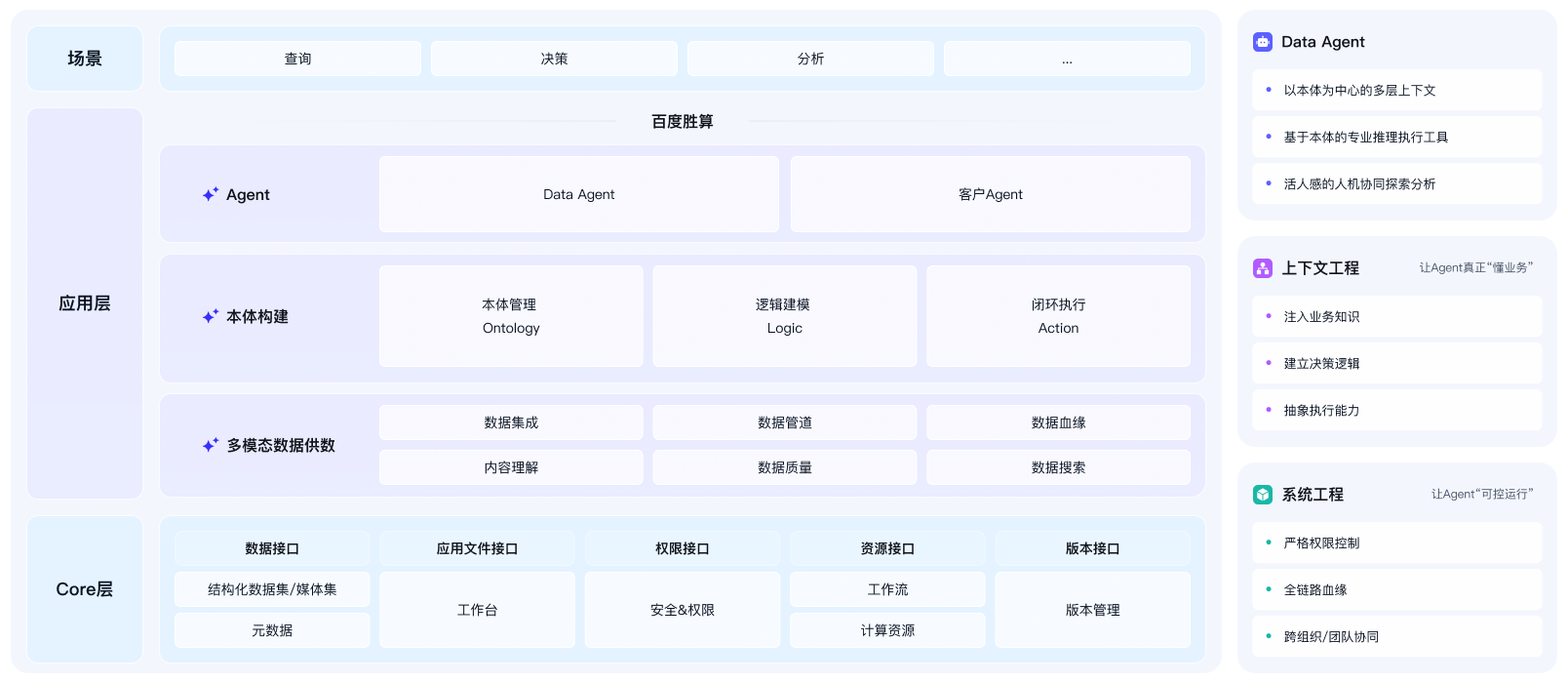Select the 数据搜索 box
The image size is (1568, 683).
point(1058,467)
